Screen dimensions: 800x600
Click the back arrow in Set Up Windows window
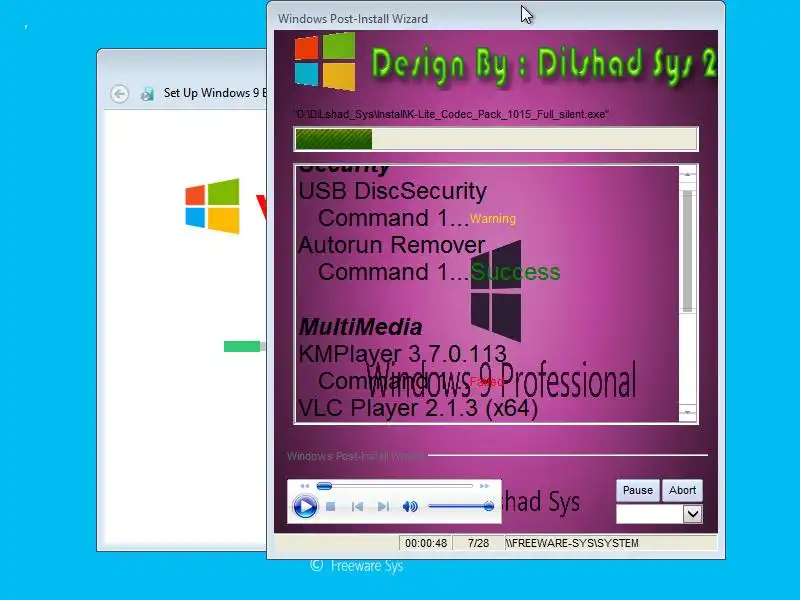pyautogui.click(x=119, y=94)
